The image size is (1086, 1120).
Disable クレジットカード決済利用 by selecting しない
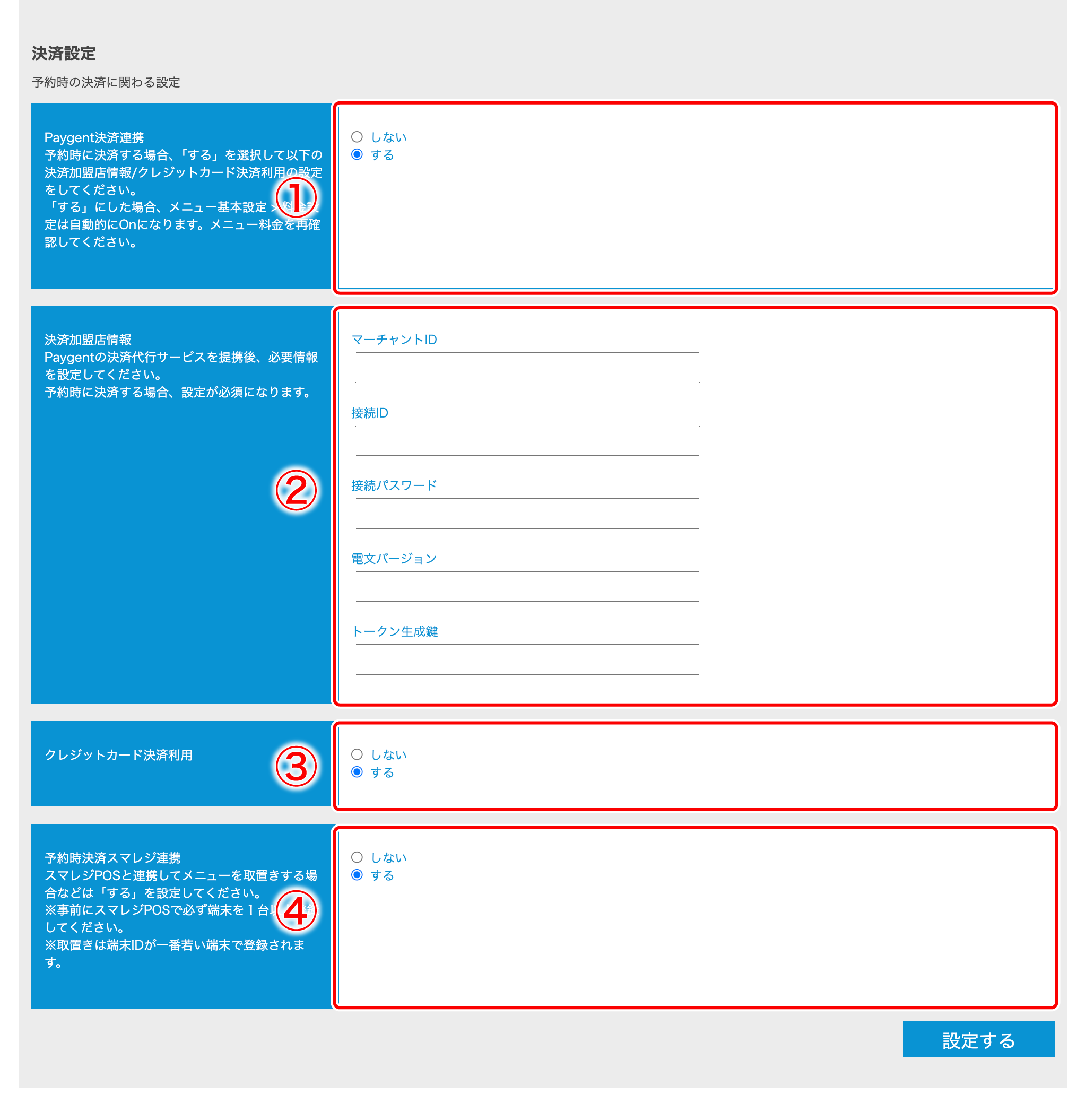coord(358,754)
